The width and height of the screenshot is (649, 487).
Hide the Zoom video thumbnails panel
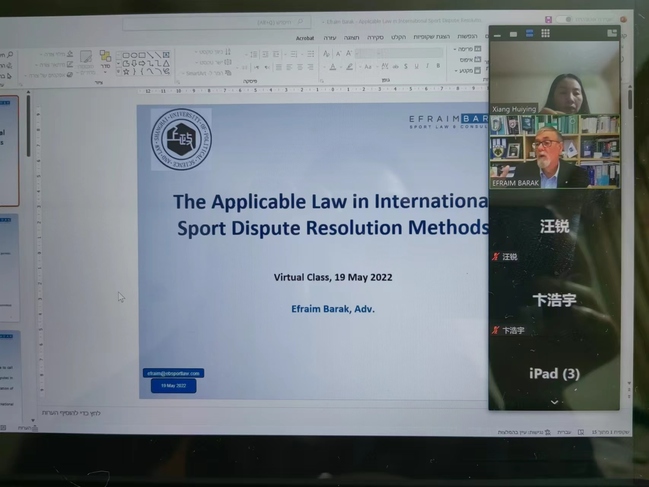click(x=499, y=33)
